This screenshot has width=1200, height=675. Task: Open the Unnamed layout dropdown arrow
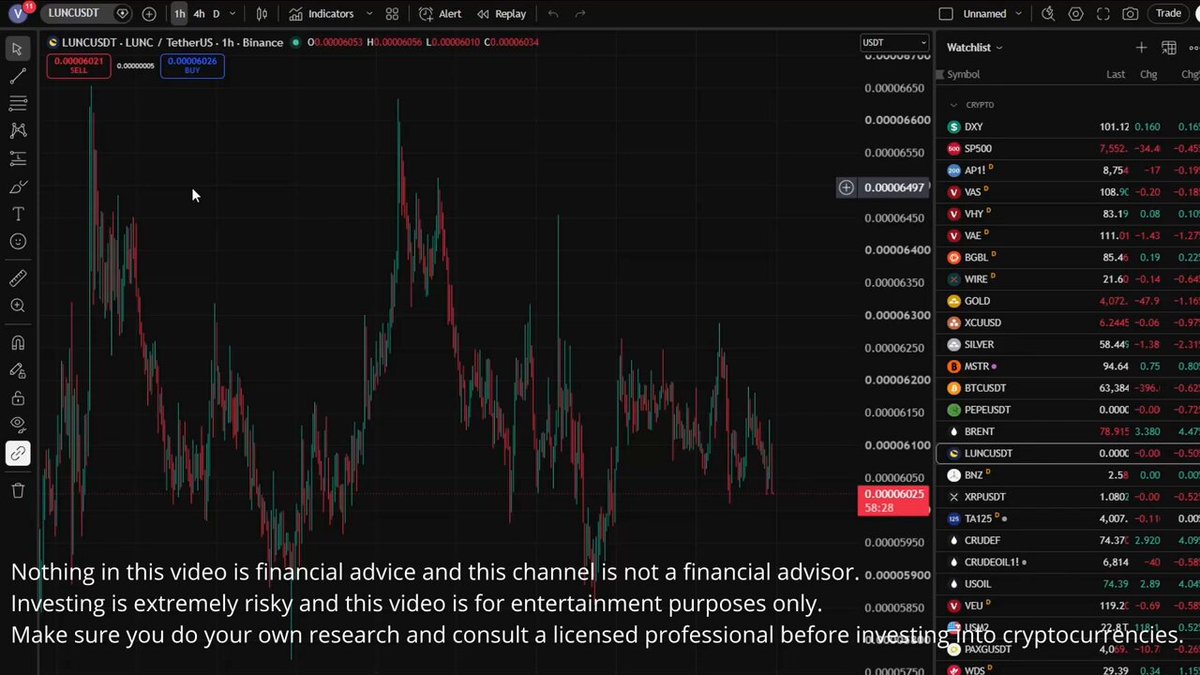[1019, 14]
